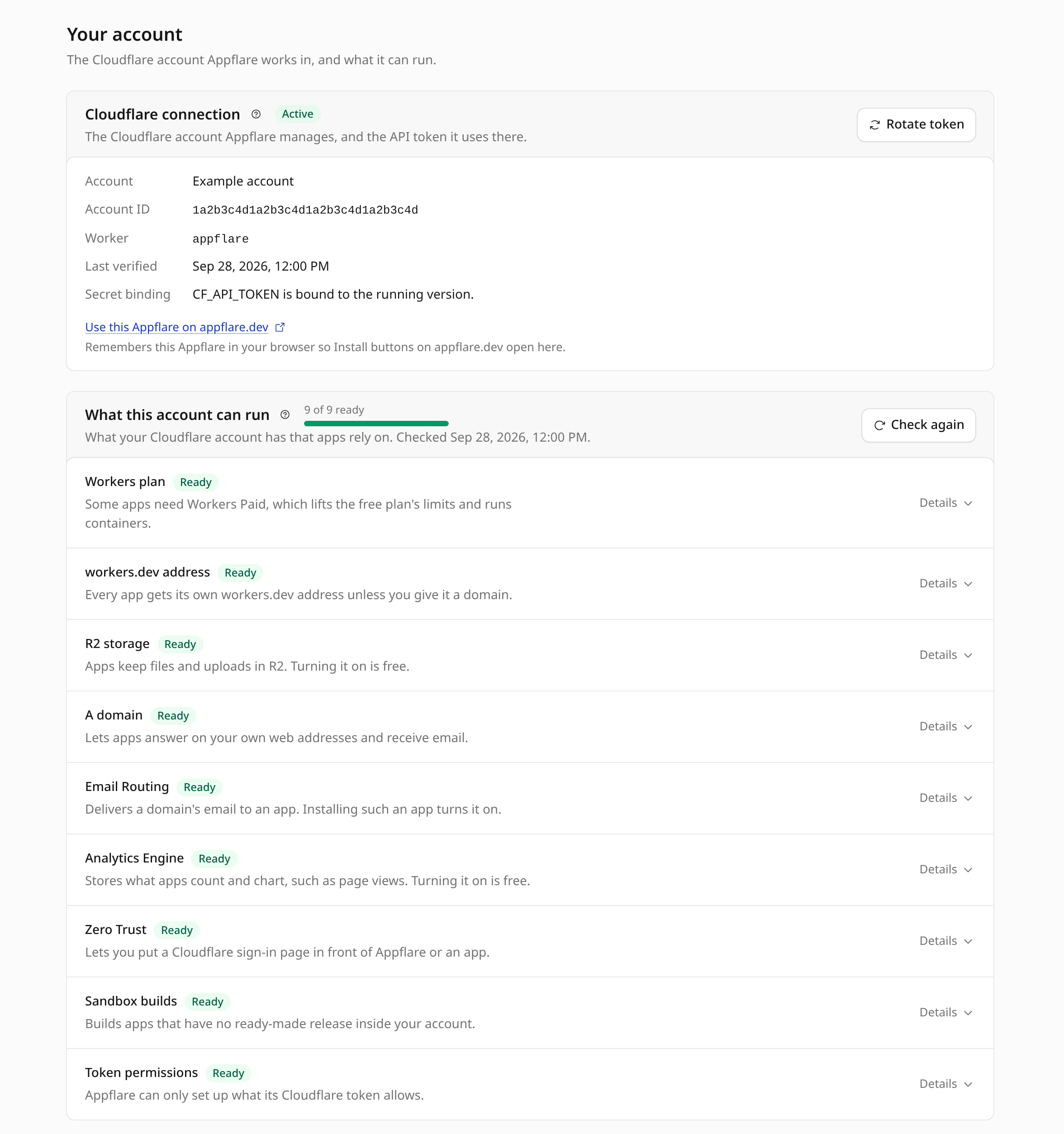Open help icon beside What this account can run
The width and height of the screenshot is (1064, 1134).
(x=285, y=415)
